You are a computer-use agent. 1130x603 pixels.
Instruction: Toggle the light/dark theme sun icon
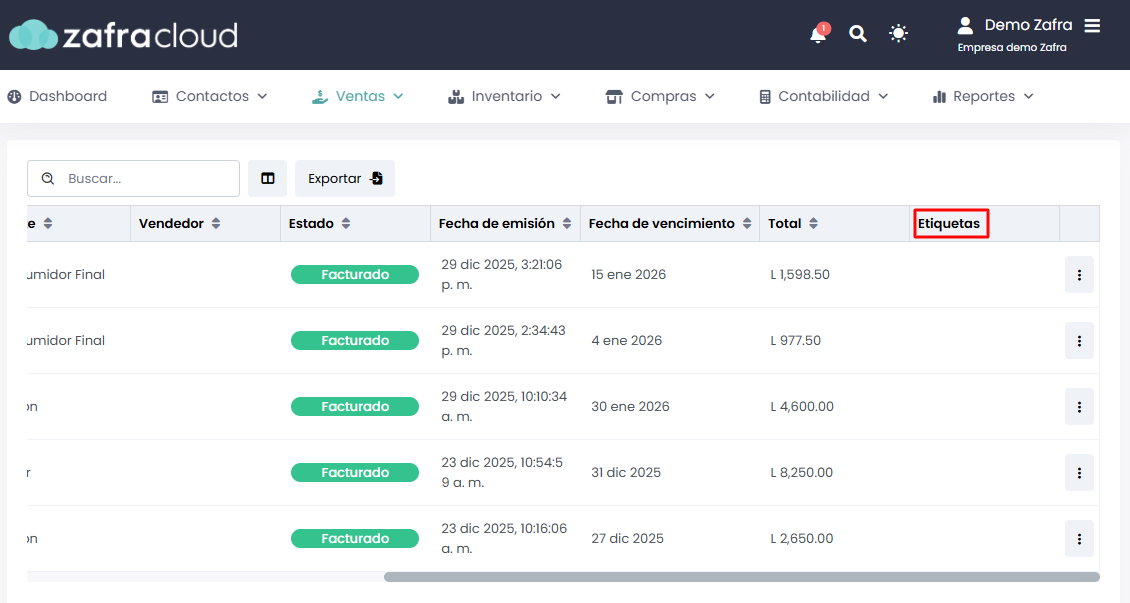(x=898, y=33)
